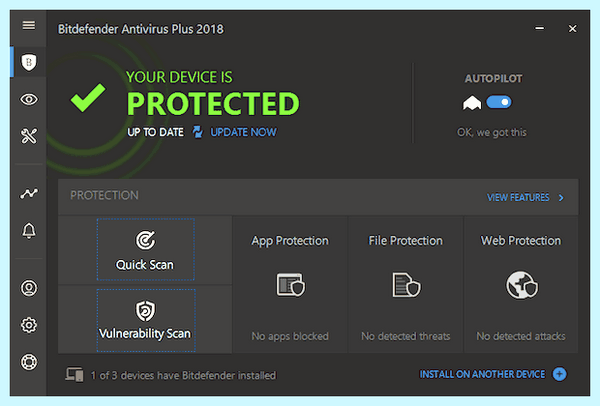Start Quick Scan via its label
Viewport: 600px width, 406px height.
(x=145, y=265)
